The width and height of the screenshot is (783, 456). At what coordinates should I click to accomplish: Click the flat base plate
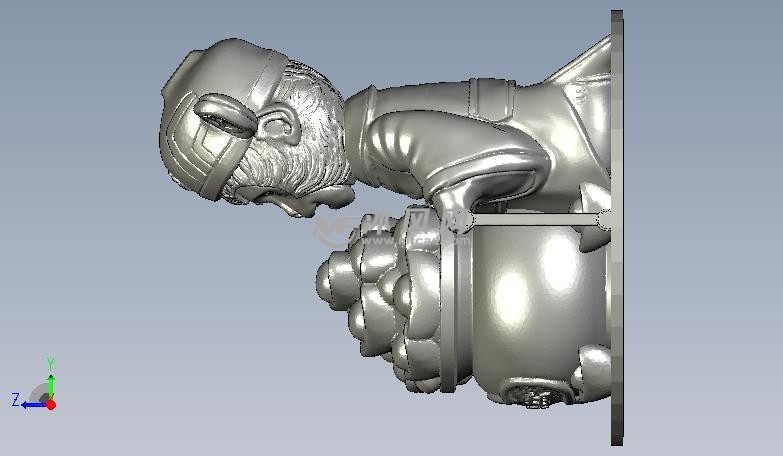(617, 300)
